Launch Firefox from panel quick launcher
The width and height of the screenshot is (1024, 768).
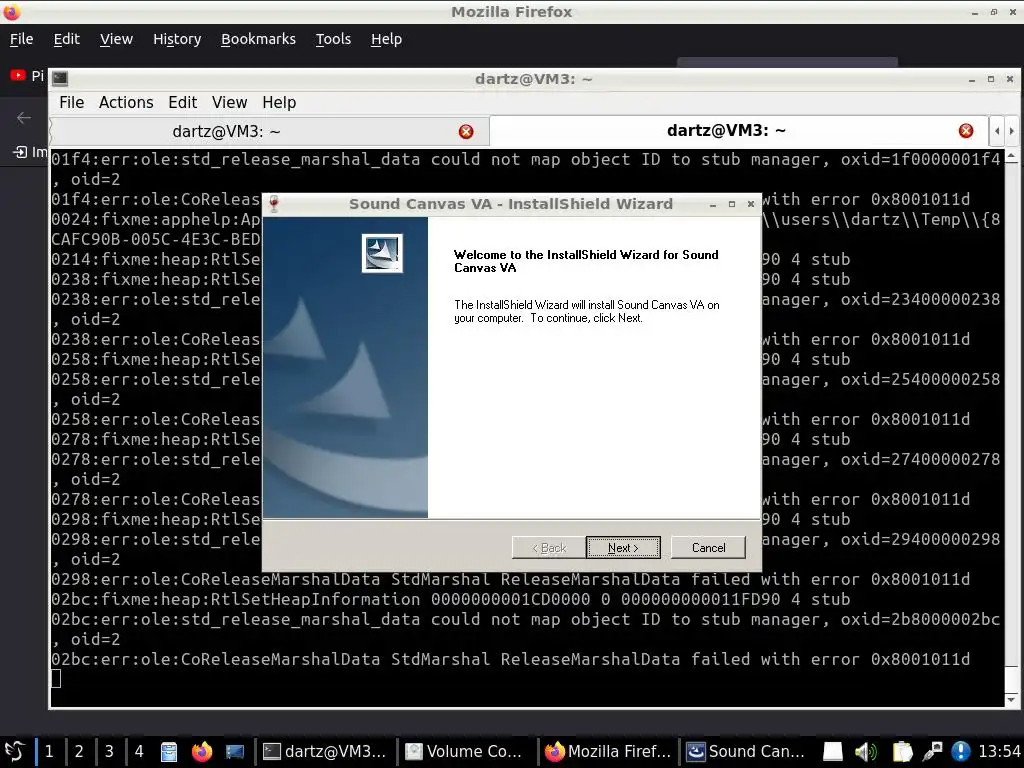pos(202,752)
